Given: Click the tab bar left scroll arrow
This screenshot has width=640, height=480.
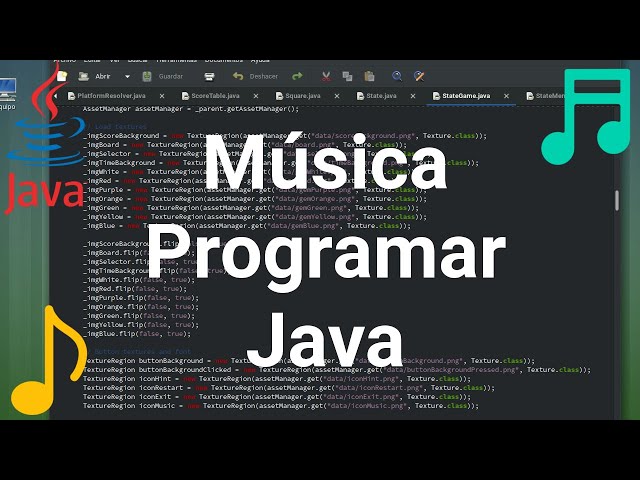Looking at the screenshot, I should (x=56, y=96).
